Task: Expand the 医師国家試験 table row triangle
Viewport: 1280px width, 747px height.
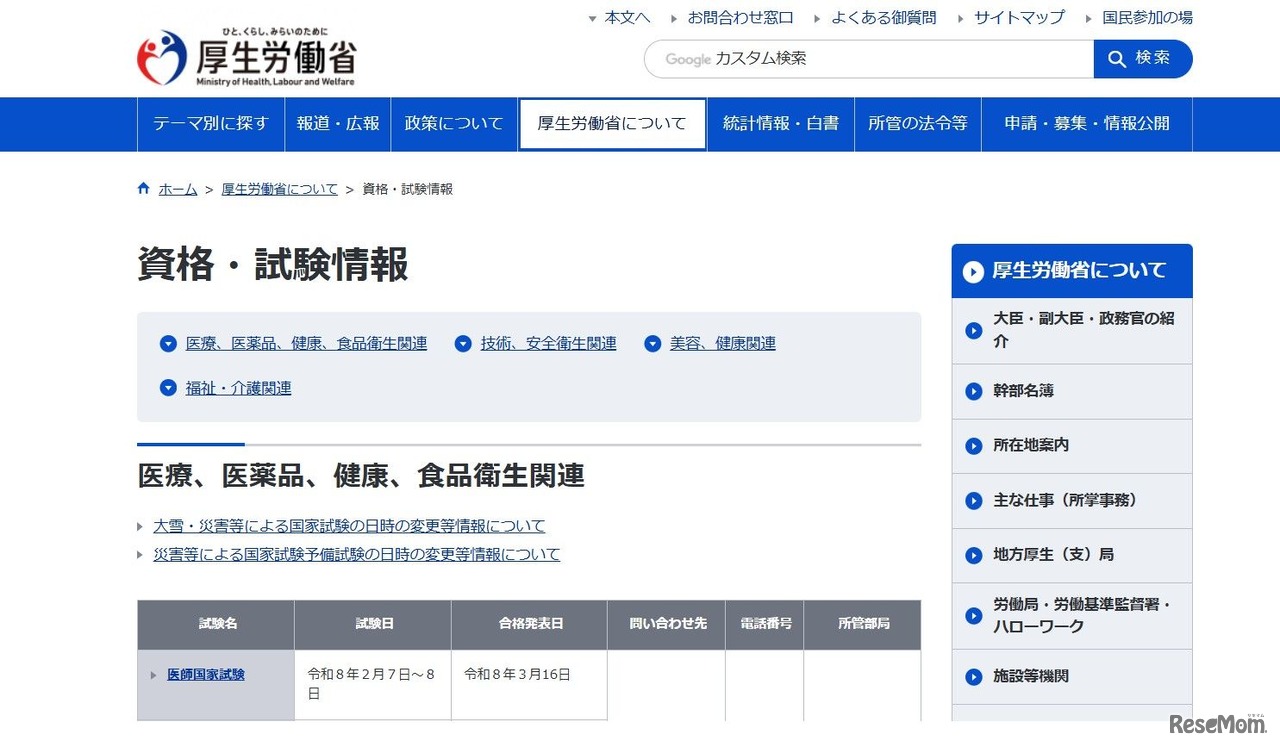Action: (x=151, y=674)
